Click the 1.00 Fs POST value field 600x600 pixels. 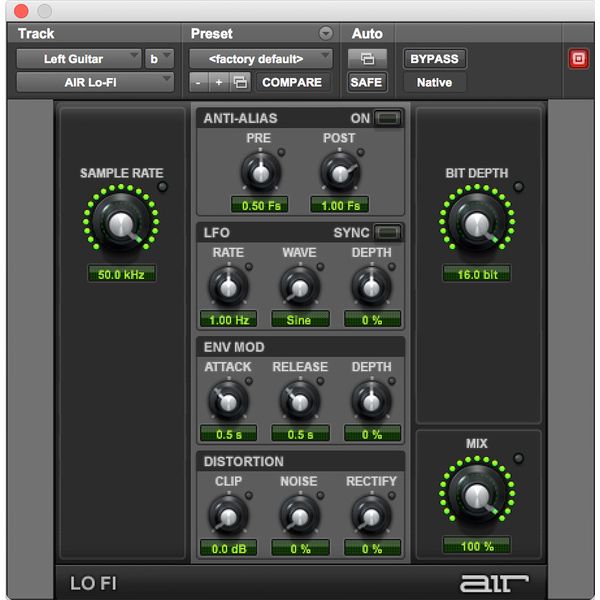[340, 205]
